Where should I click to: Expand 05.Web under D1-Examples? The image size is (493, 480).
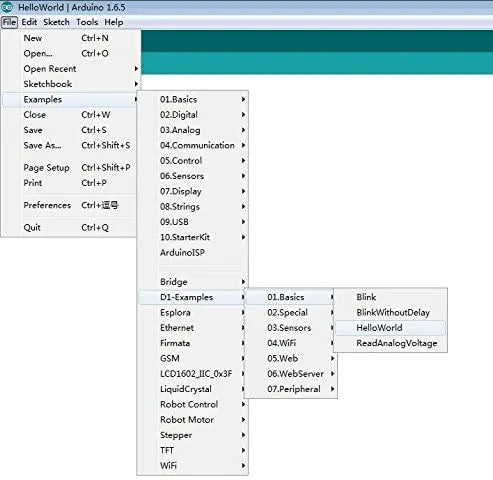coord(291,358)
